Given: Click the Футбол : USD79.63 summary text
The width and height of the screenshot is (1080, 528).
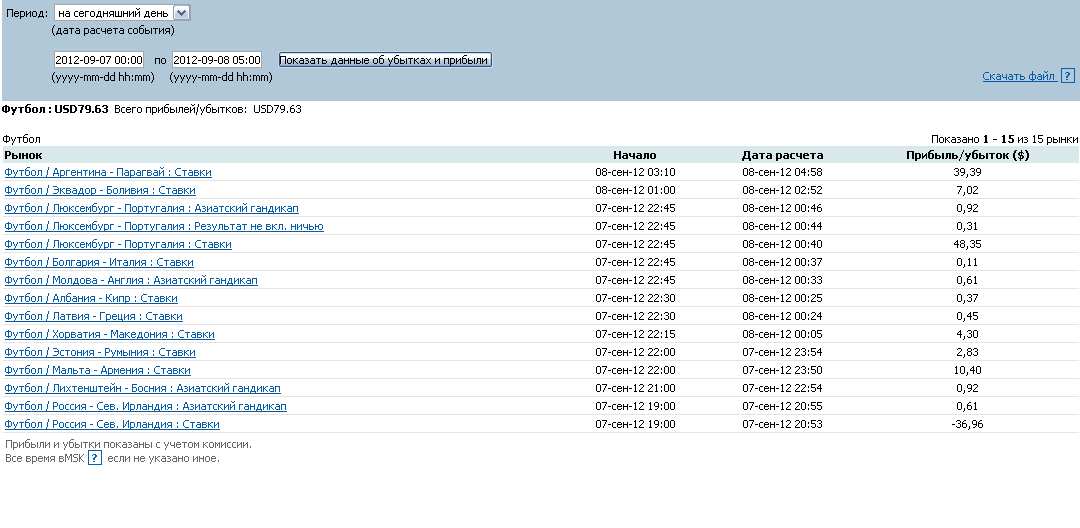Looking at the screenshot, I should click(x=55, y=109).
